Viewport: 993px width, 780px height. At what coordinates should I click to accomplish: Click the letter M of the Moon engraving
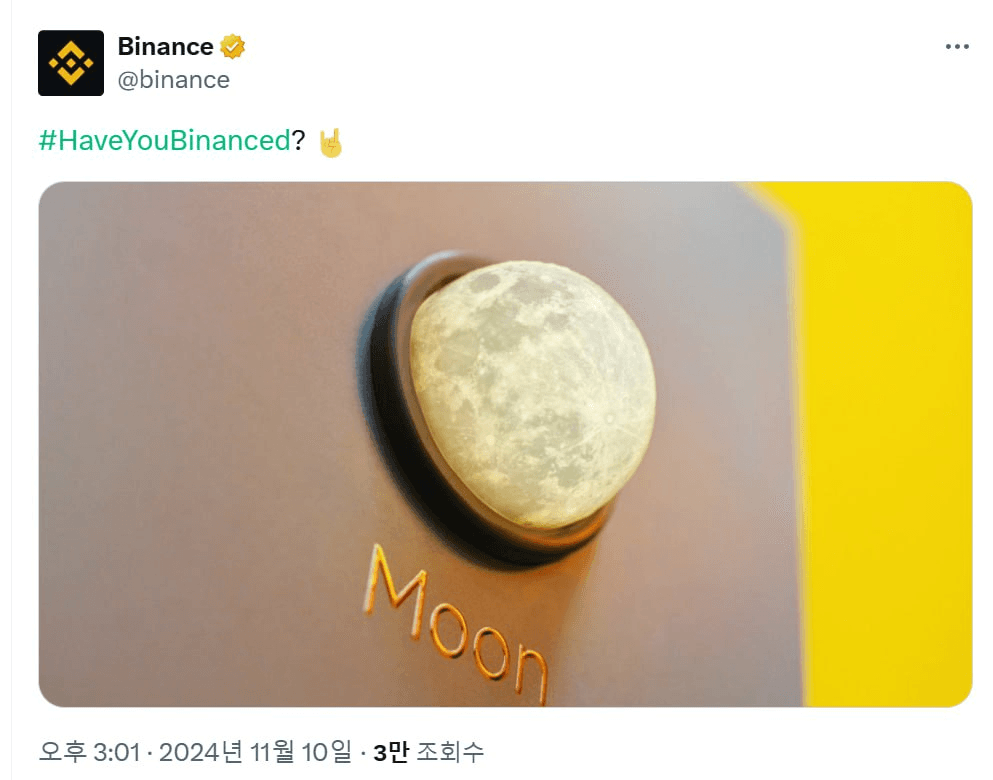[394, 589]
